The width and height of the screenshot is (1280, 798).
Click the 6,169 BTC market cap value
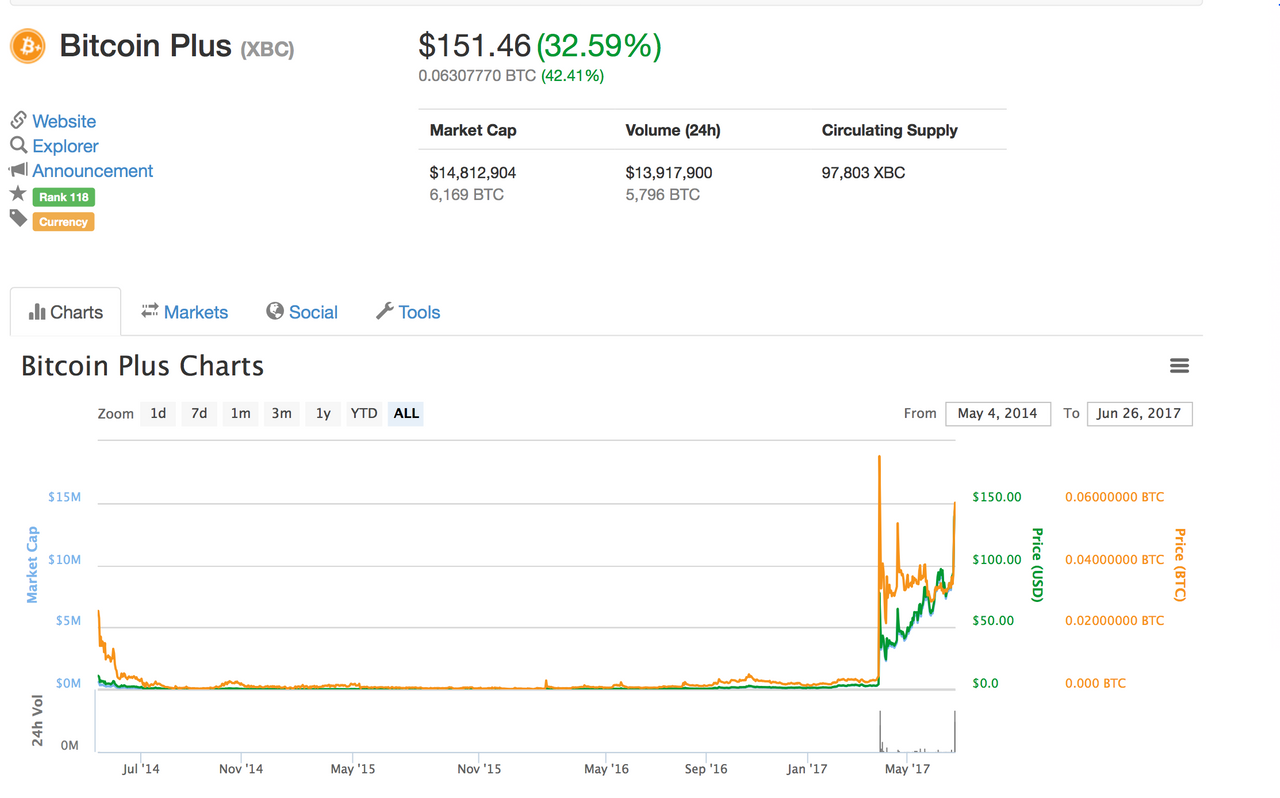(x=466, y=195)
